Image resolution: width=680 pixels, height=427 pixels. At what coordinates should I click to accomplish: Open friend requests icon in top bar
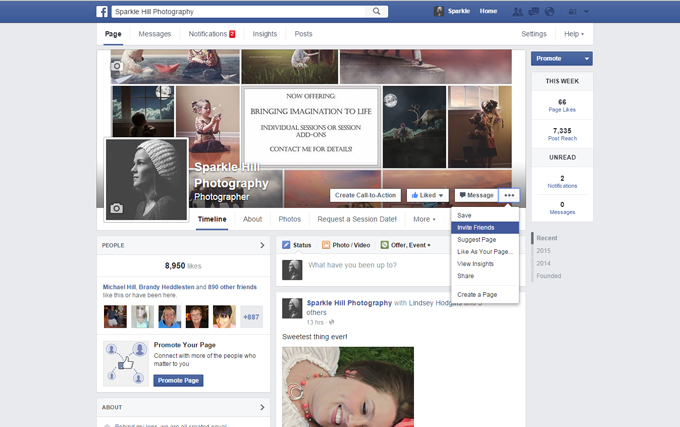pos(517,12)
